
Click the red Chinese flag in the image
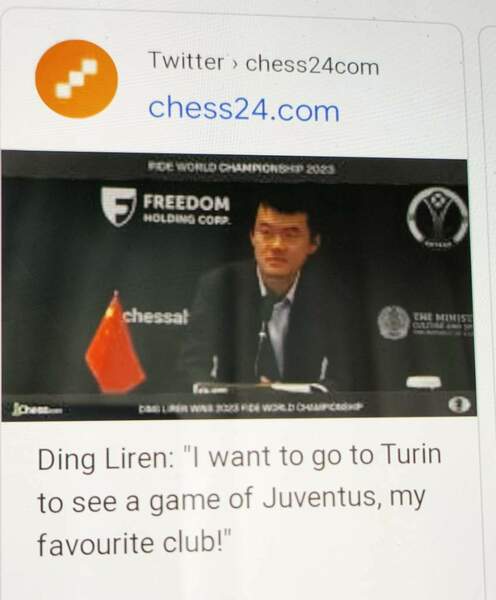click(x=114, y=342)
